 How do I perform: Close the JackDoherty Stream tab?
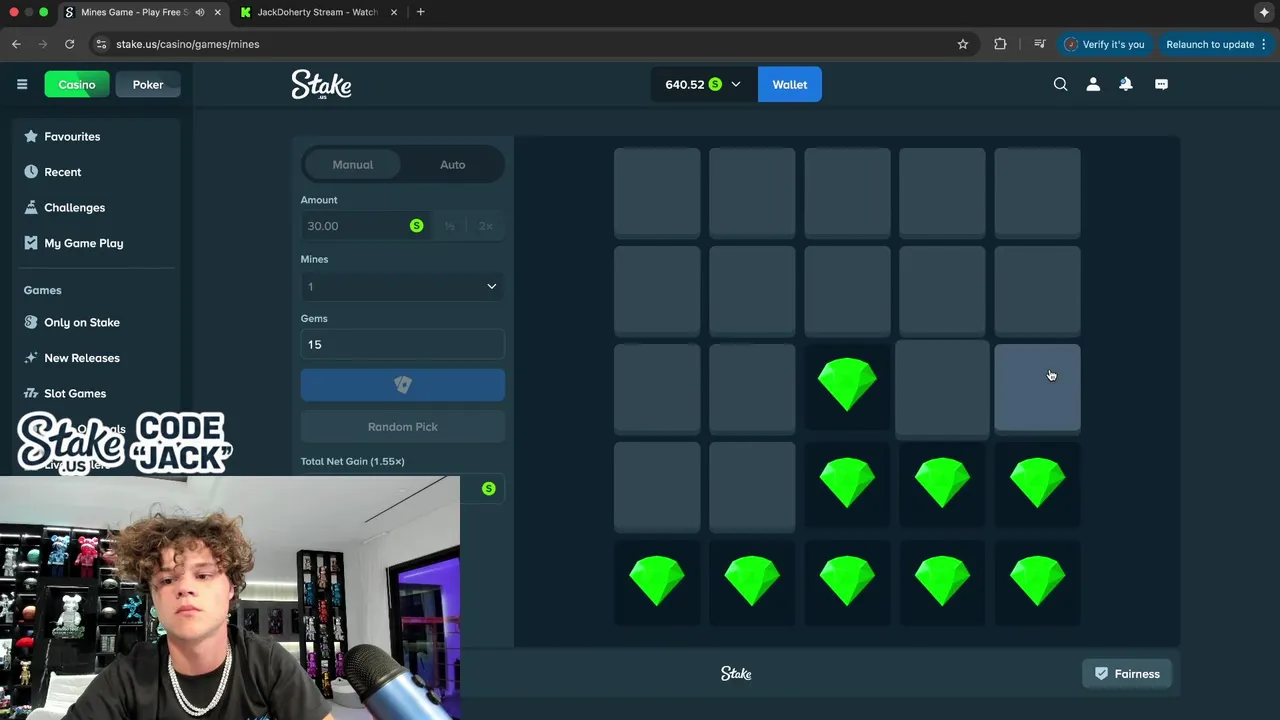[x=393, y=12]
